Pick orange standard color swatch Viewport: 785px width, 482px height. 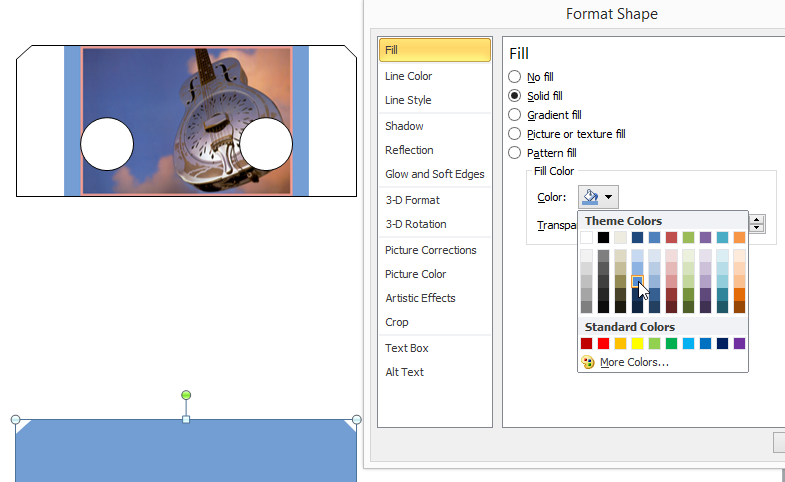tap(620, 343)
